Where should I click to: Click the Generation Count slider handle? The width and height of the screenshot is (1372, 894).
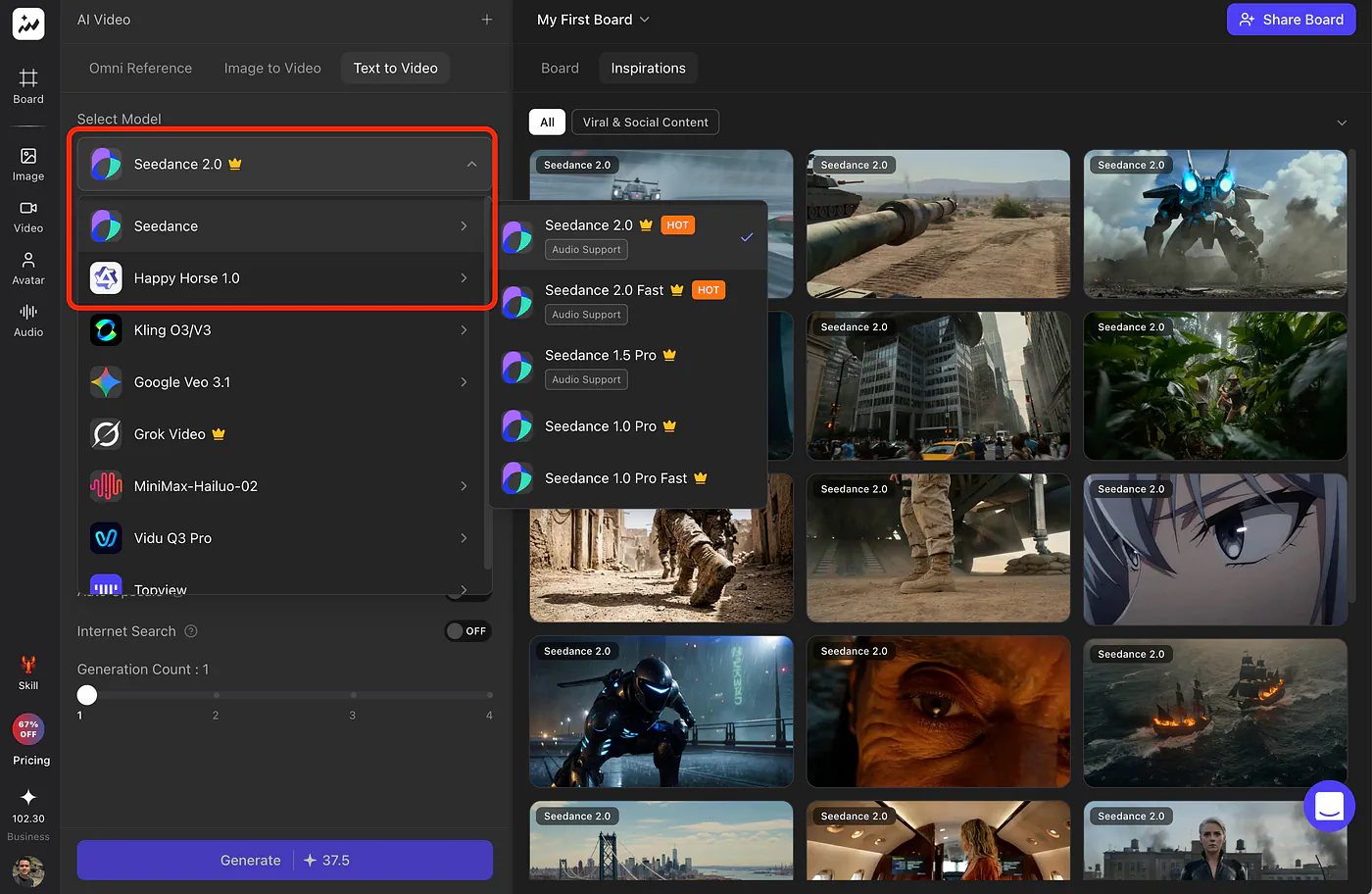(87, 695)
